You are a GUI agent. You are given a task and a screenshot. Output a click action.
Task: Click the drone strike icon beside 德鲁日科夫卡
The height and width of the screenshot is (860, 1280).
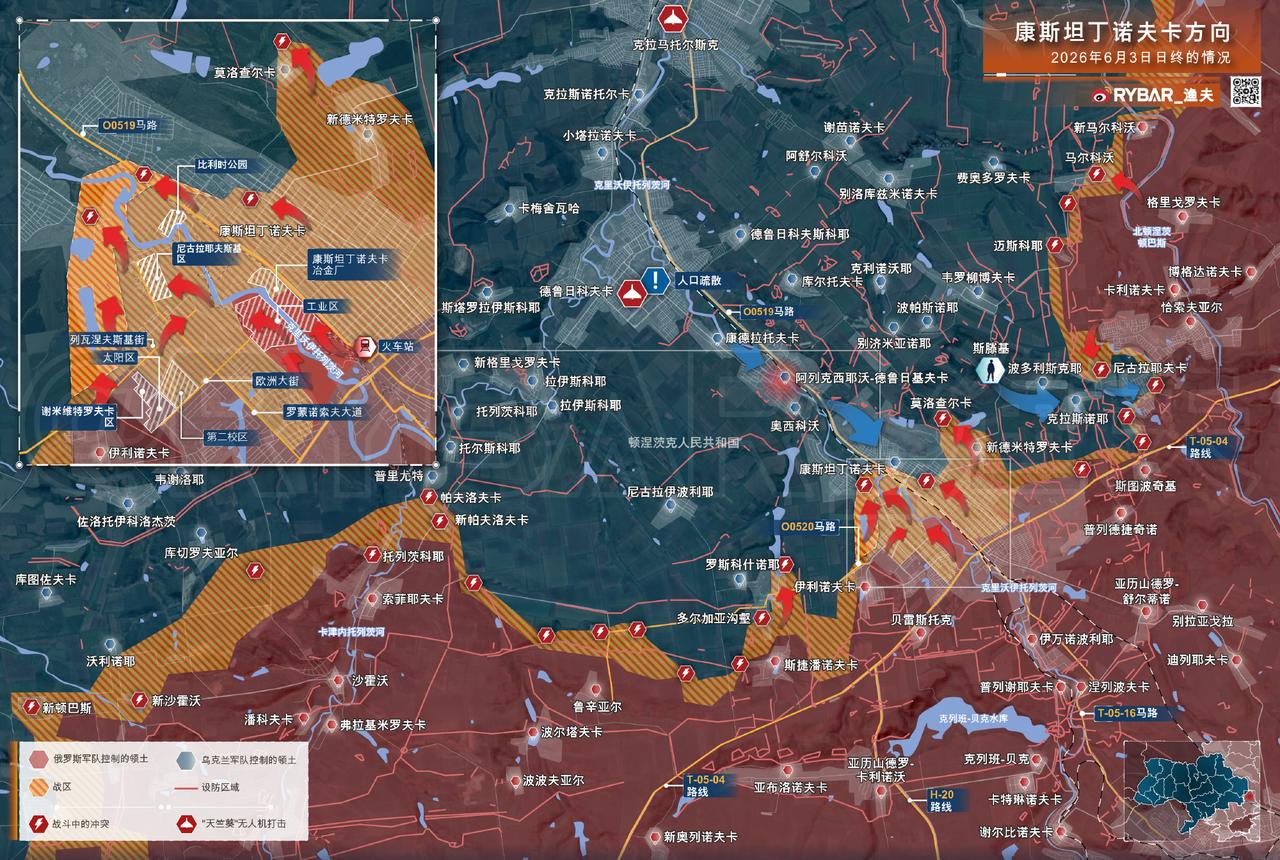point(633,291)
